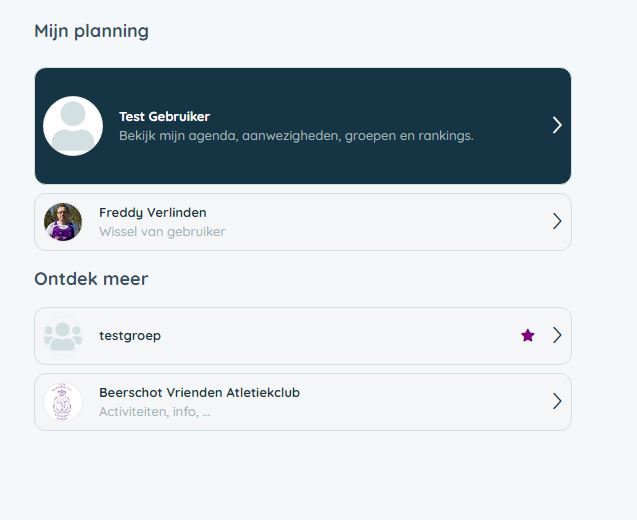Click Freddy Verlinden's profile photo
The image size is (637, 520).
(x=63, y=222)
